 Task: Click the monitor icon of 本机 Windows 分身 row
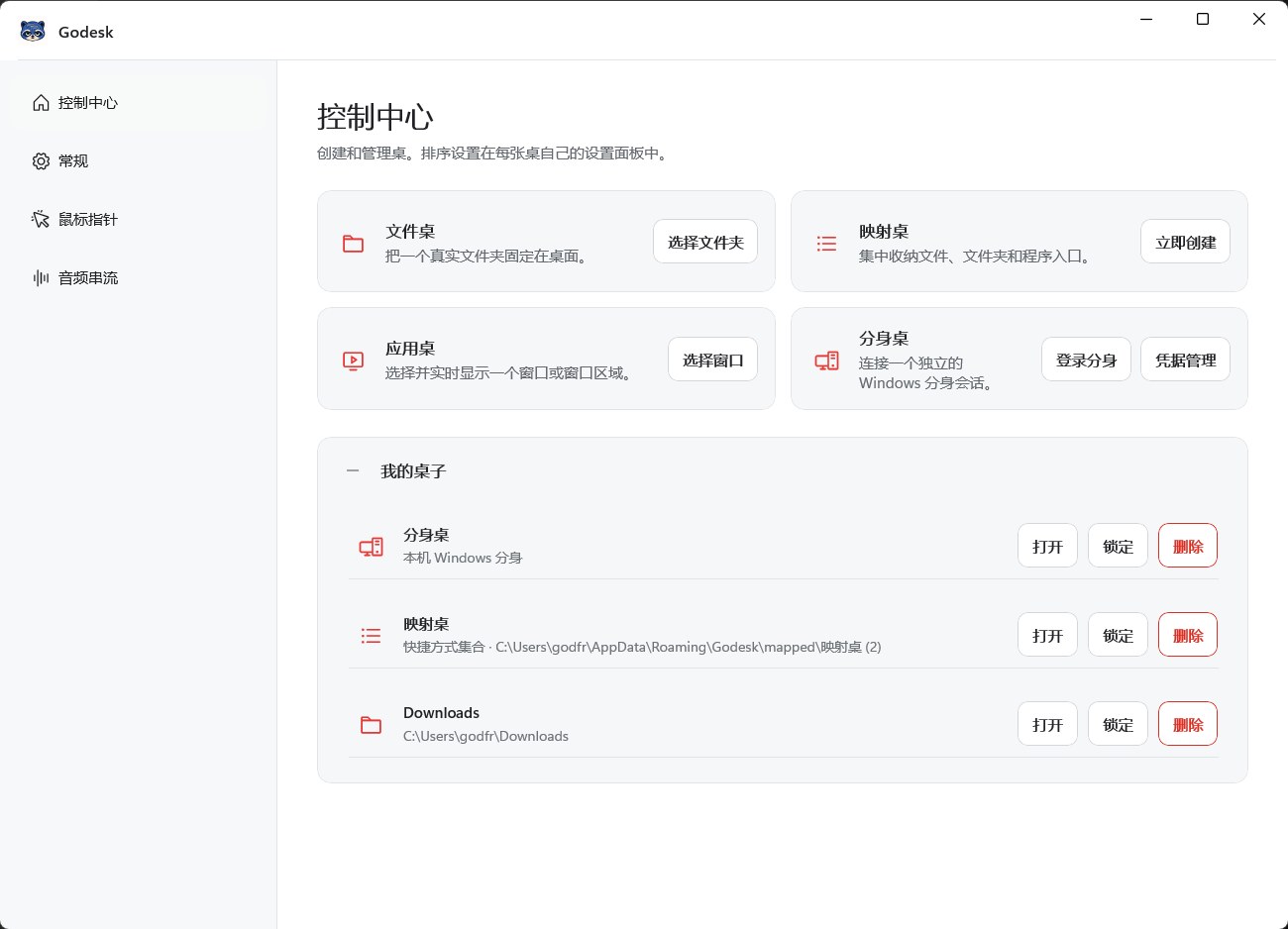tap(372, 547)
